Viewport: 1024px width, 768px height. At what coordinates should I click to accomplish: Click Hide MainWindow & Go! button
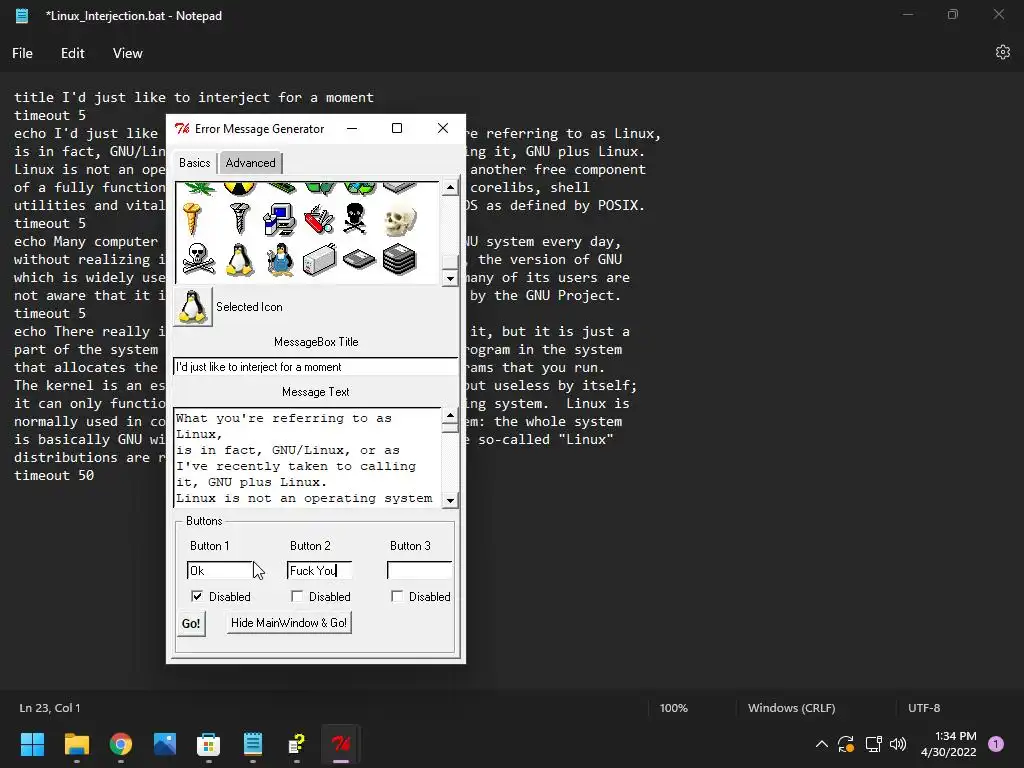289,623
